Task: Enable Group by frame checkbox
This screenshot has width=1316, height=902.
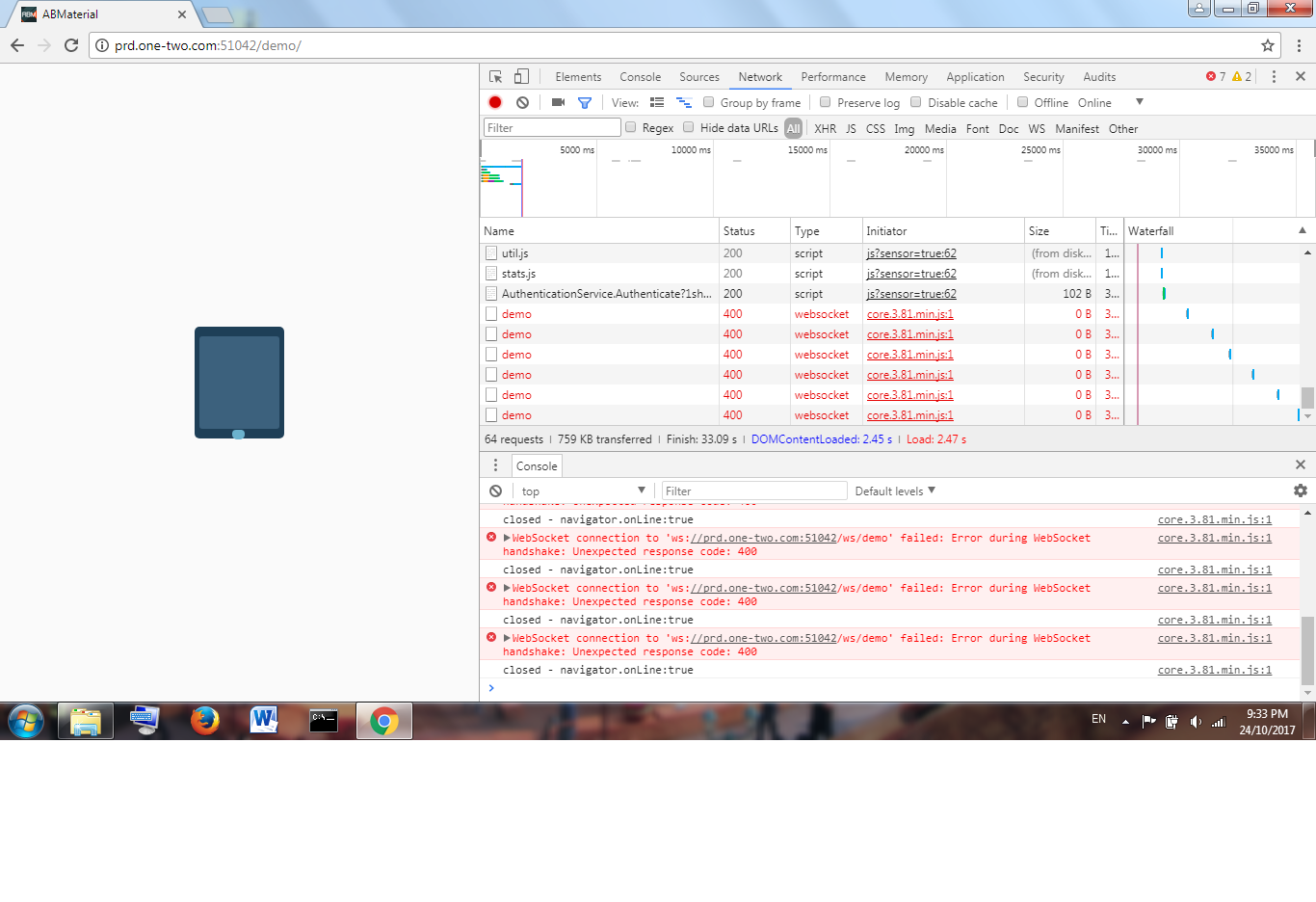Action: point(708,102)
